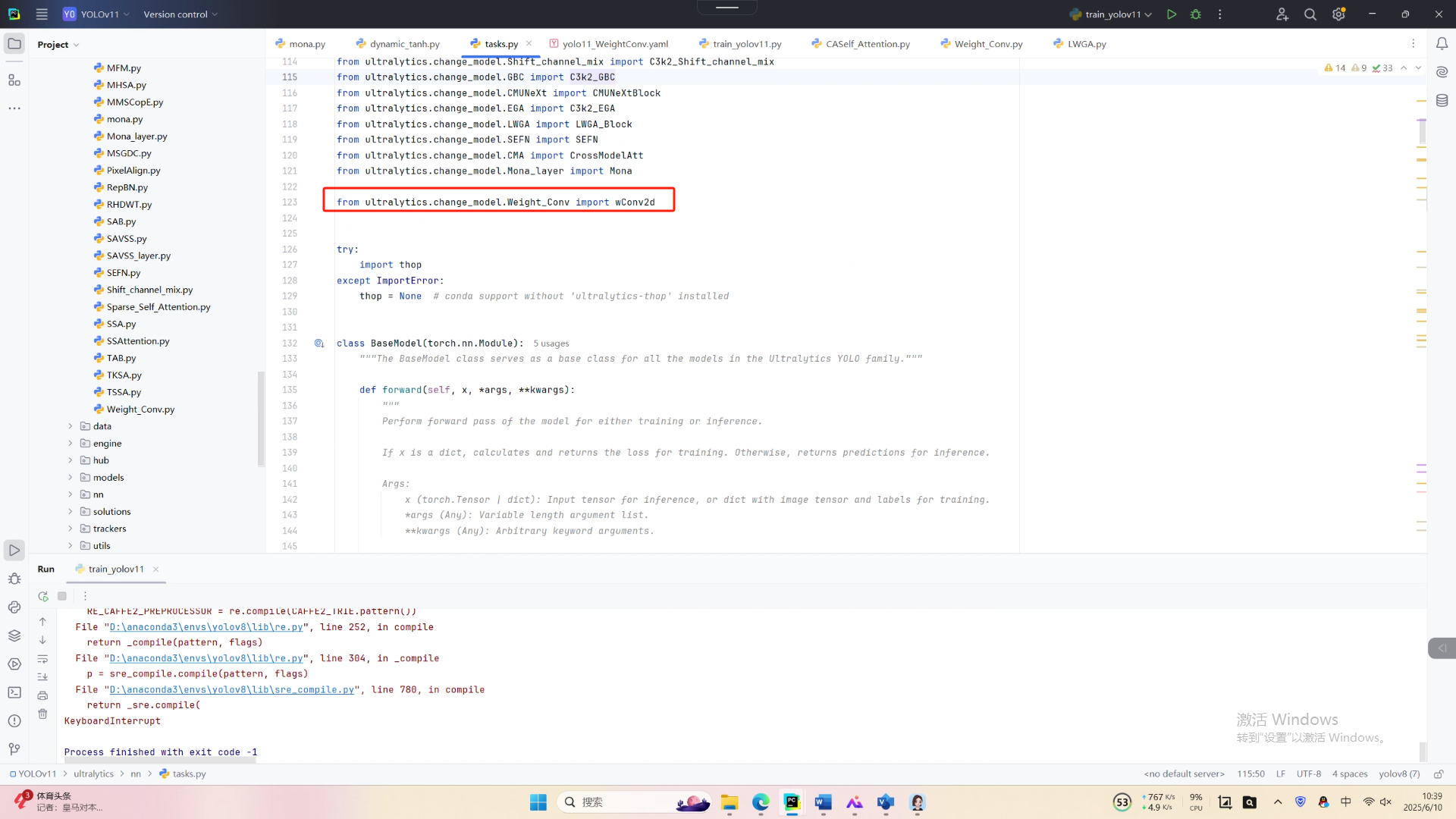Open the Database tool window icon
Image resolution: width=1456 pixels, height=819 pixels.
click(x=1442, y=101)
